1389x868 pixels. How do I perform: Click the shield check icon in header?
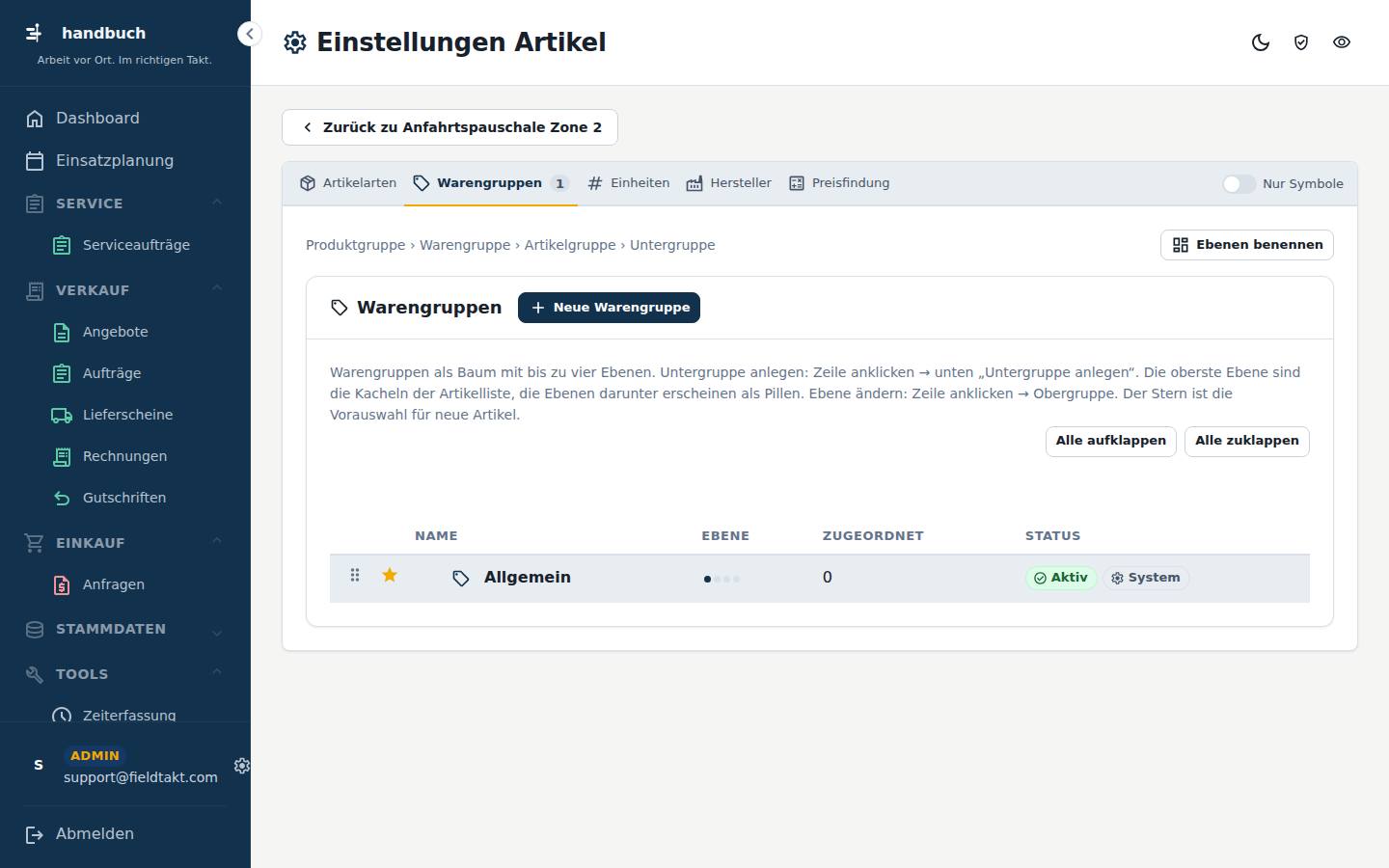1301,42
